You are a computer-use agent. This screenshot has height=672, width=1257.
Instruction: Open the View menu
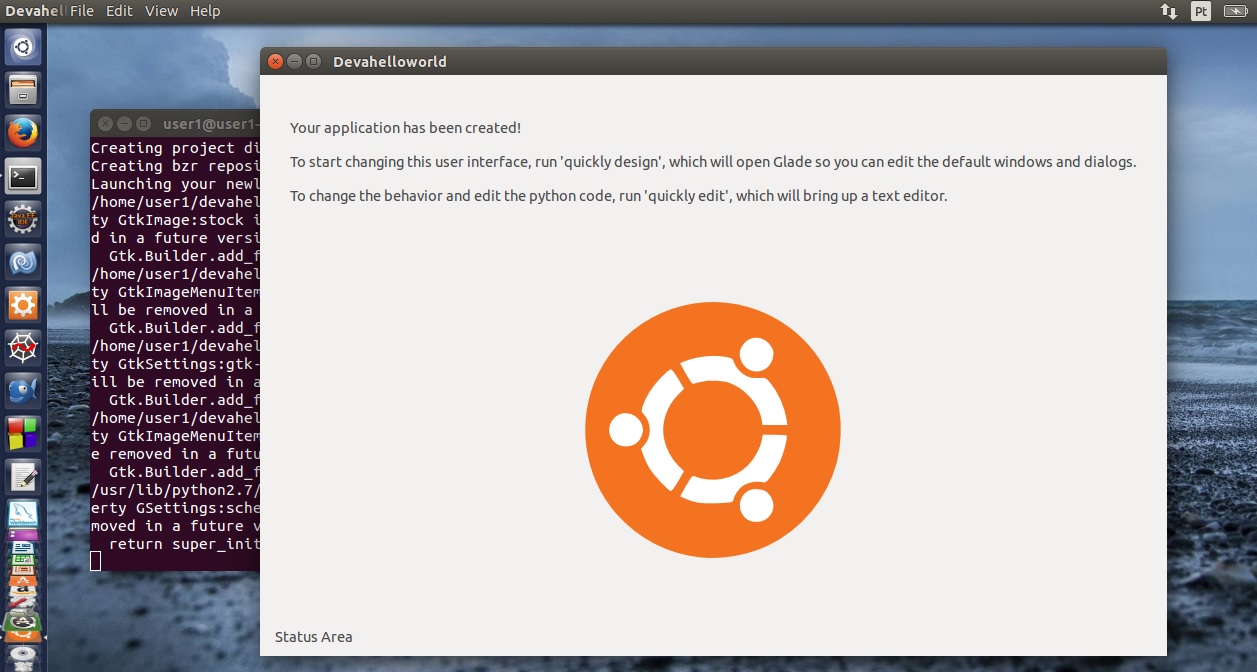(161, 11)
